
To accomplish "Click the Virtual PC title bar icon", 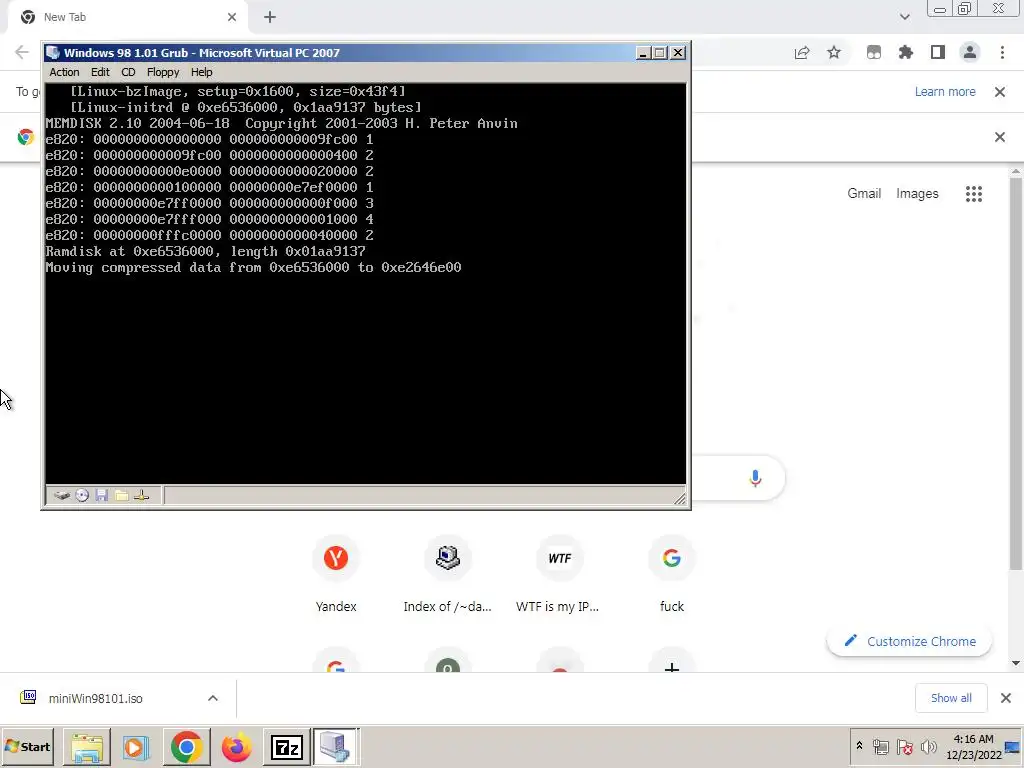I will coord(53,53).
